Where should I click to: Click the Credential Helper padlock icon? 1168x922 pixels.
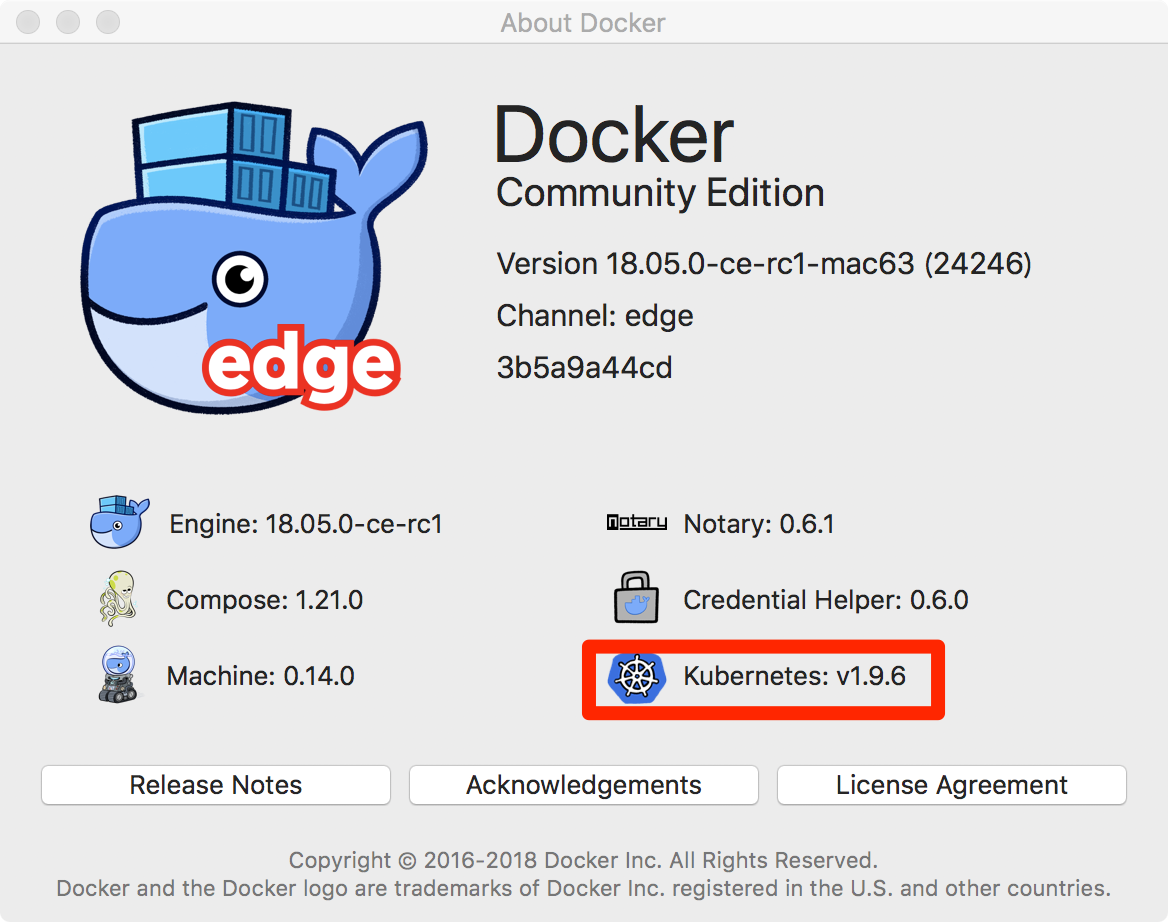point(636,597)
